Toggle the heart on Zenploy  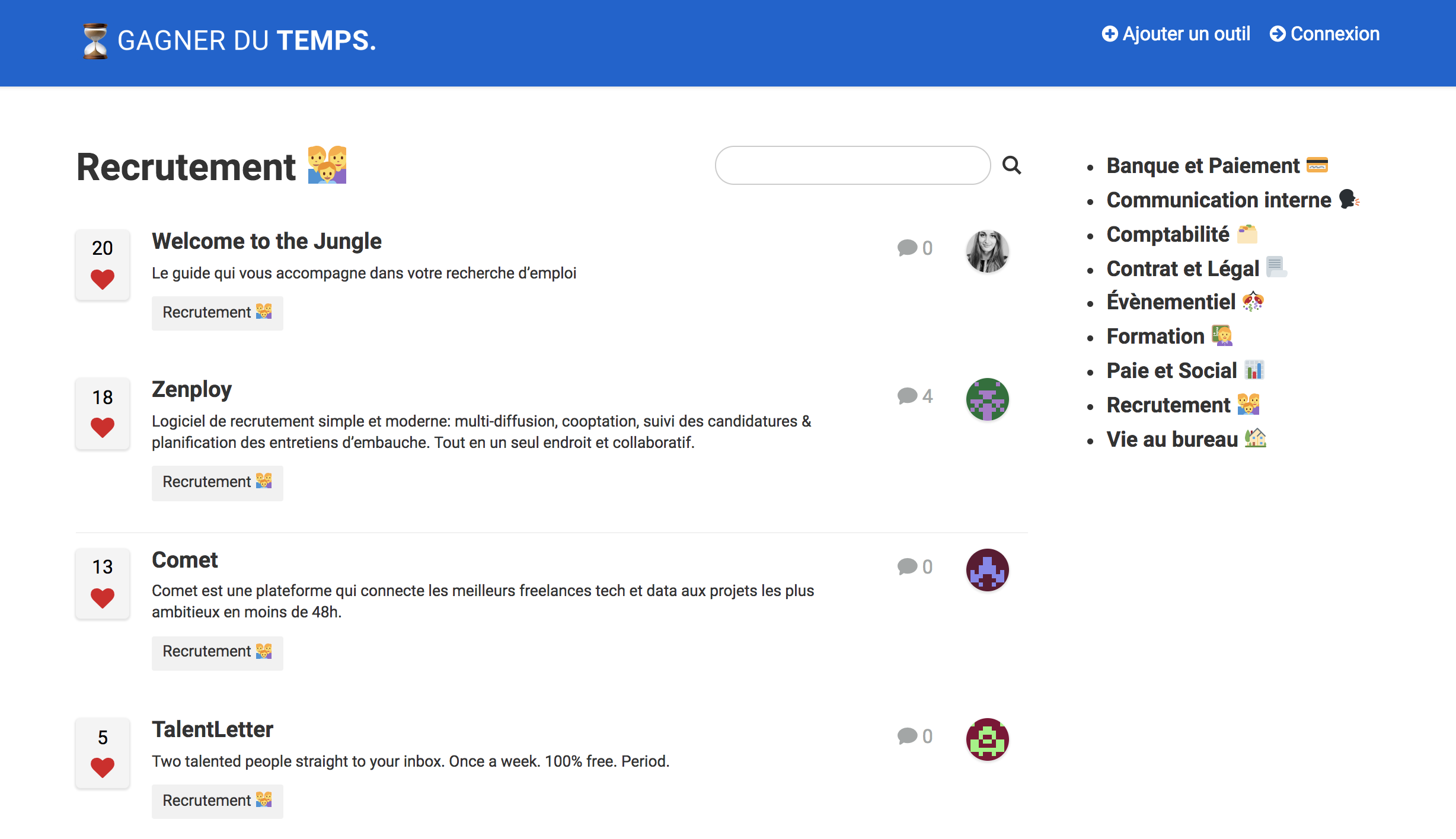click(103, 427)
